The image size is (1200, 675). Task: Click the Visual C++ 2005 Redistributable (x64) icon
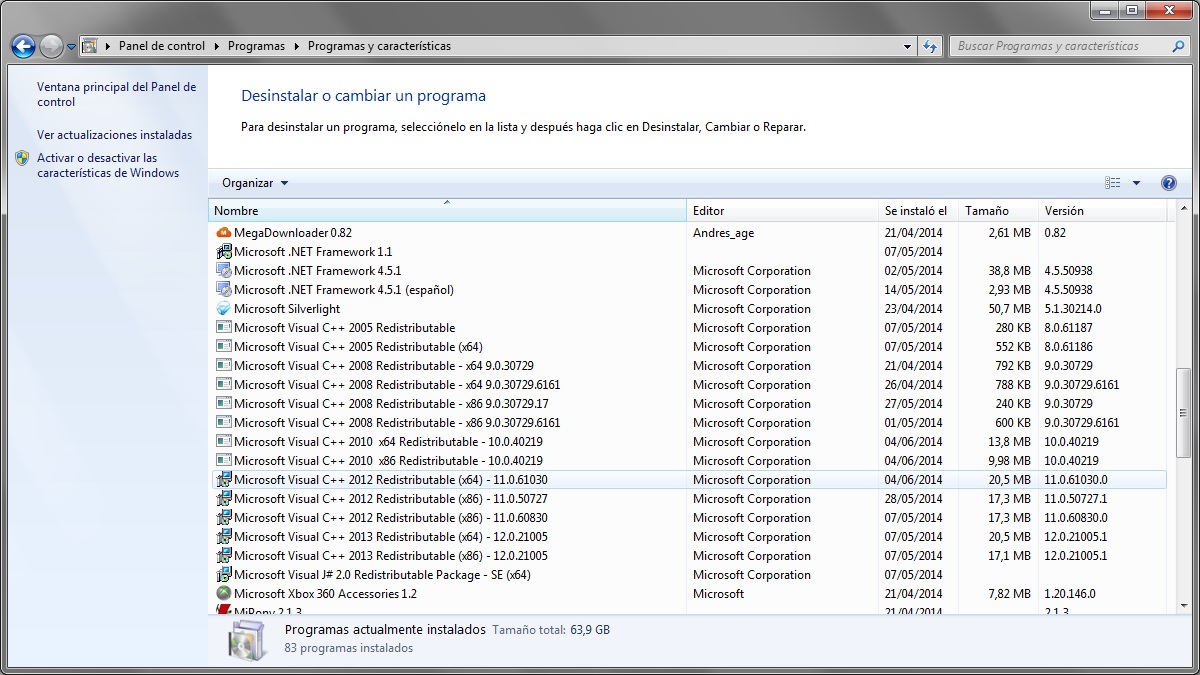coord(224,347)
